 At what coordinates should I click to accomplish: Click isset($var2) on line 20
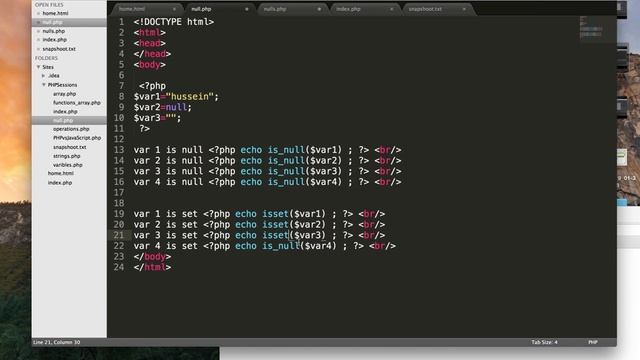pos(294,224)
